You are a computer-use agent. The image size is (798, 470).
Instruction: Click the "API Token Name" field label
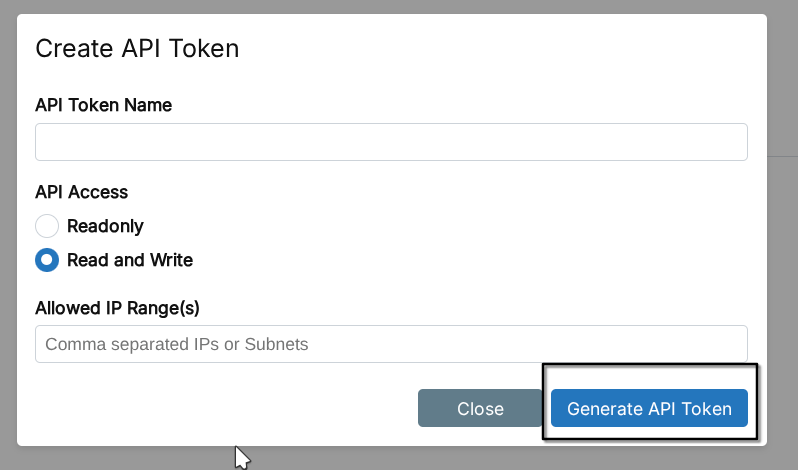tap(103, 105)
